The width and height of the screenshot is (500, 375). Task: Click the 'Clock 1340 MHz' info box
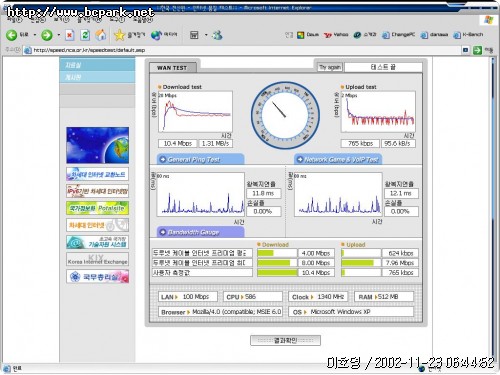[318, 297]
